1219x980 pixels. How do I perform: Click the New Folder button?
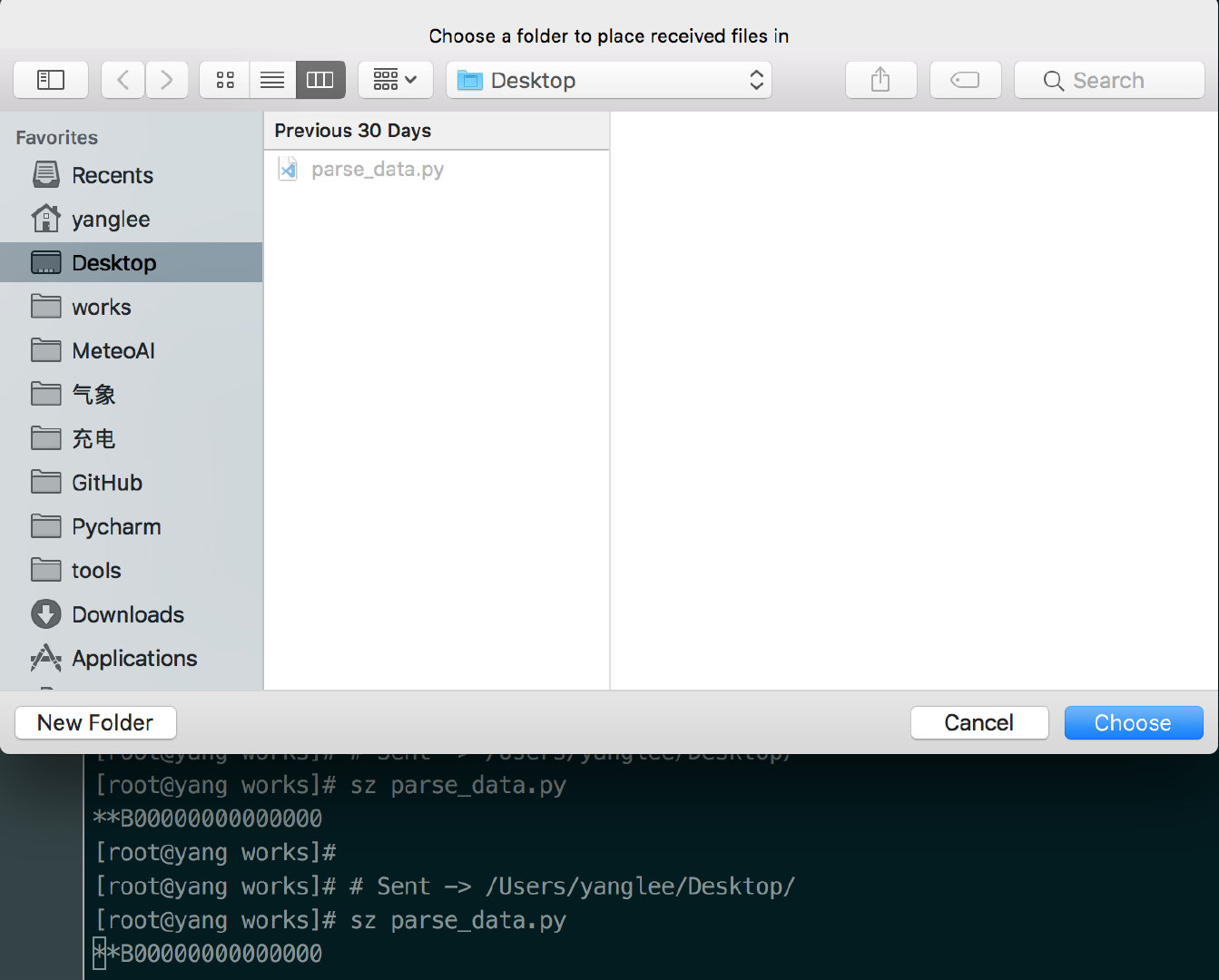coord(95,722)
